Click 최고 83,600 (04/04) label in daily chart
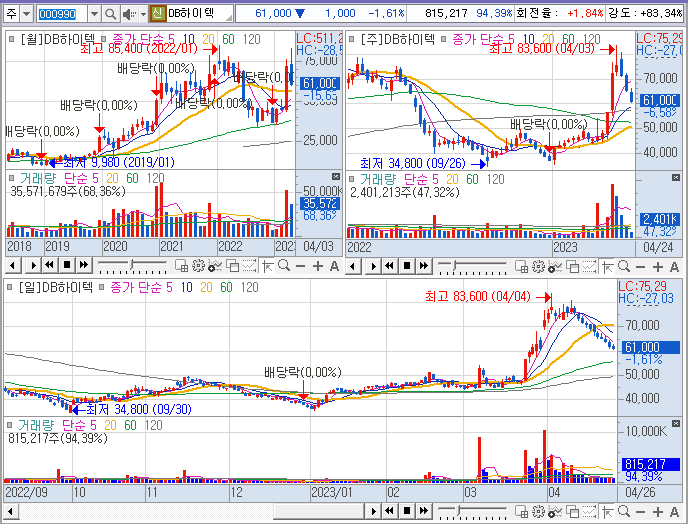The height and width of the screenshot is (524, 688). (478, 297)
